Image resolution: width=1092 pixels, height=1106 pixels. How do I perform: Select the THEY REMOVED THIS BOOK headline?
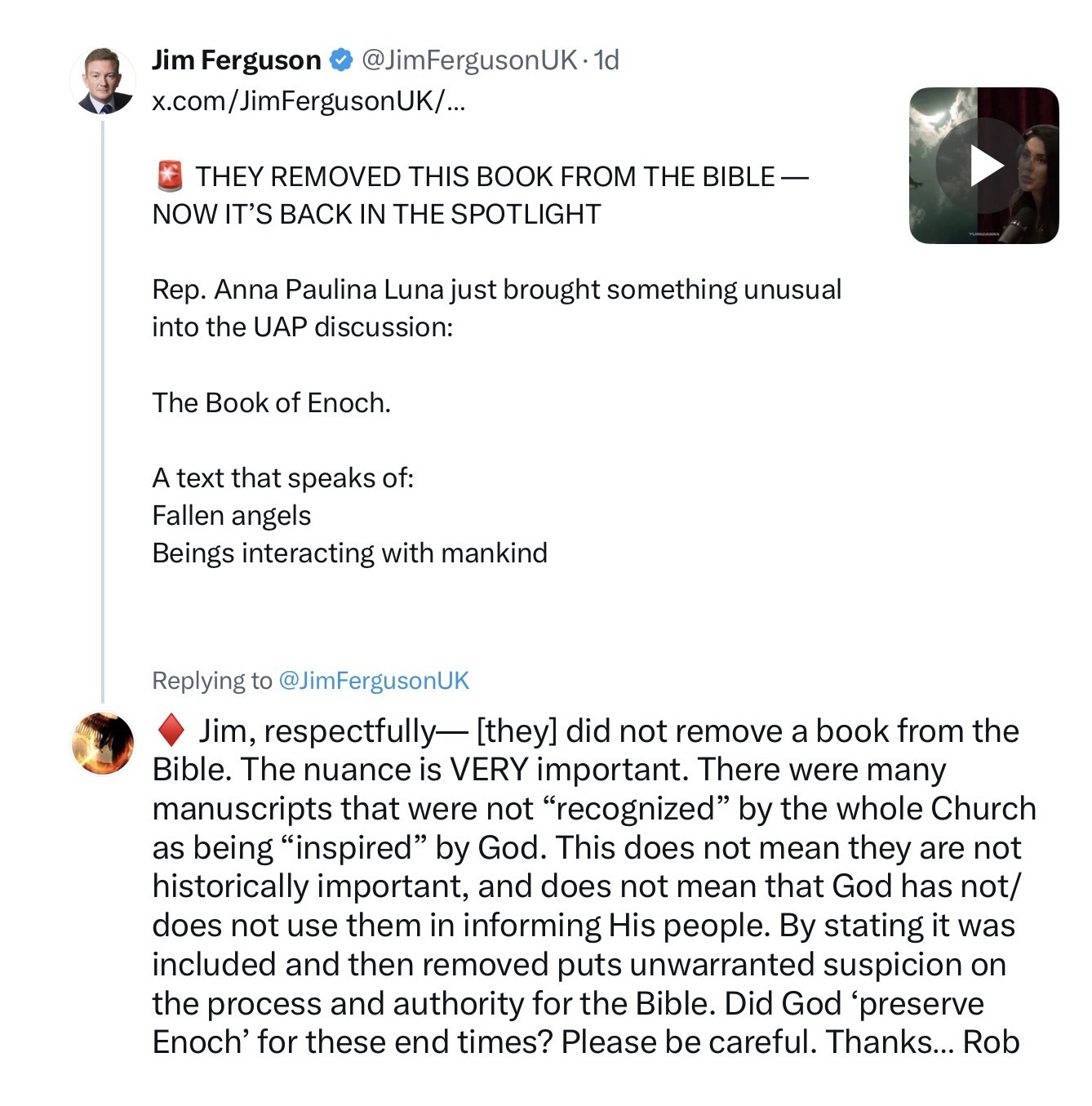[480, 195]
